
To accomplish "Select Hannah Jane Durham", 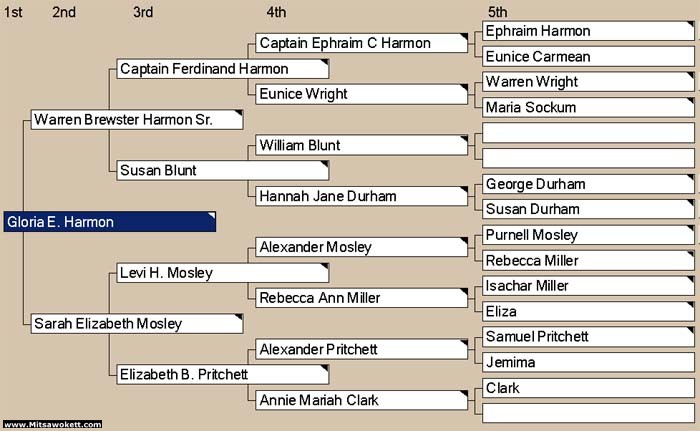I will [362, 196].
